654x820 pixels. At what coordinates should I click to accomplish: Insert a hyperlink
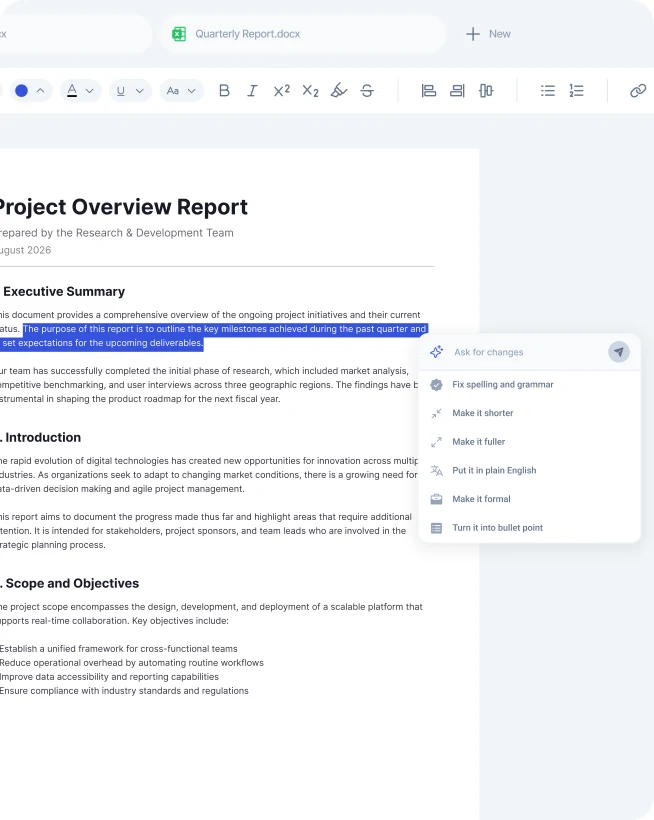pos(638,90)
